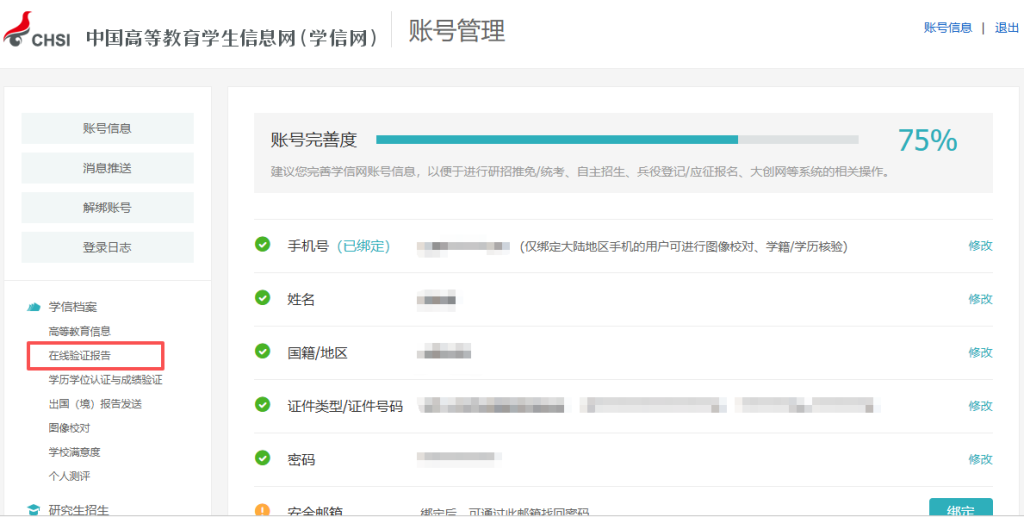Image resolution: width=1024 pixels, height=517 pixels.
Task: Select 高等教育信息 under 学信档案
Action: [80, 332]
